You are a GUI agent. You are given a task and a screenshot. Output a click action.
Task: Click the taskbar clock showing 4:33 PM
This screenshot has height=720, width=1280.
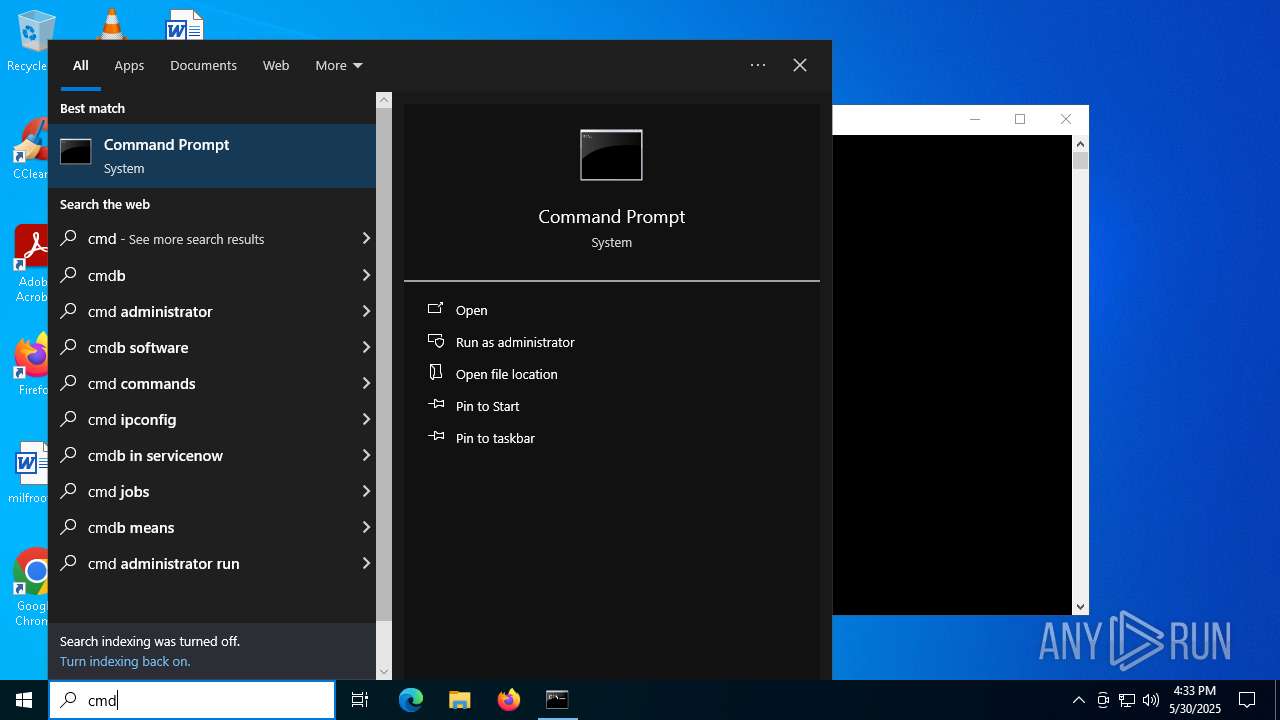pyautogui.click(x=1195, y=700)
